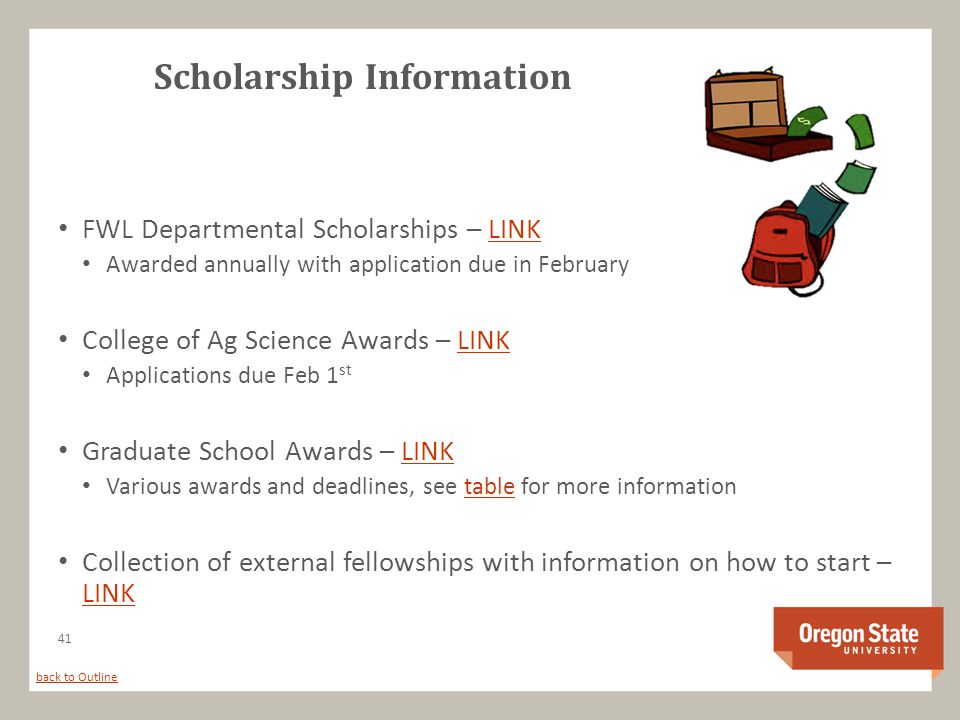
Task: Follow the 'table' hyperlink for award deadlines
Action: pyautogui.click(x=489, y=486)
